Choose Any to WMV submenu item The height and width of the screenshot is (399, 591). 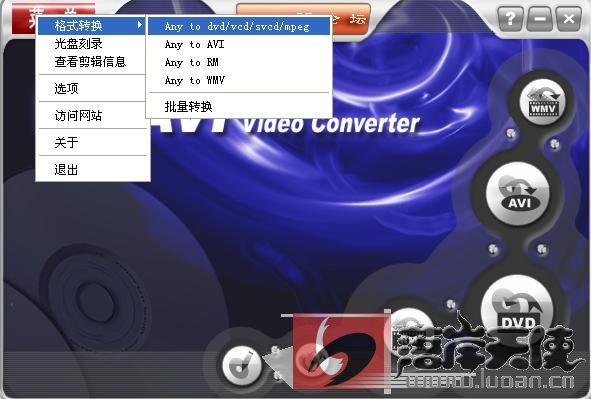tap(239, 80)
